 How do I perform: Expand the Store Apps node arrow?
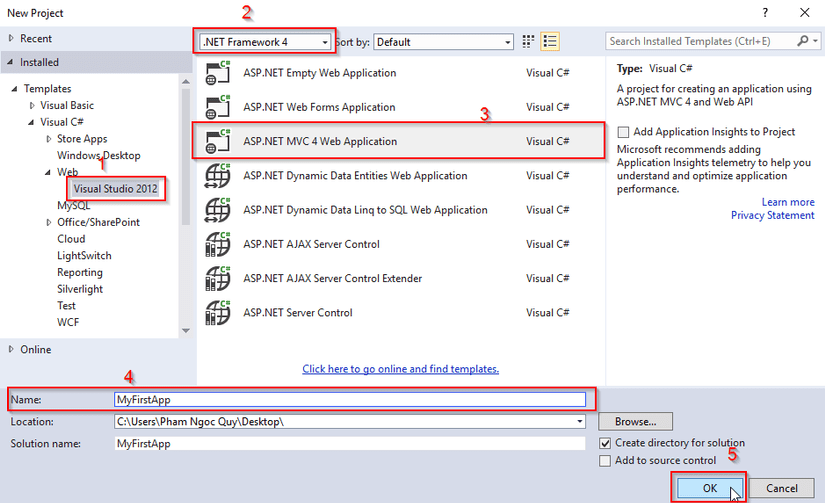pos(48,139)
